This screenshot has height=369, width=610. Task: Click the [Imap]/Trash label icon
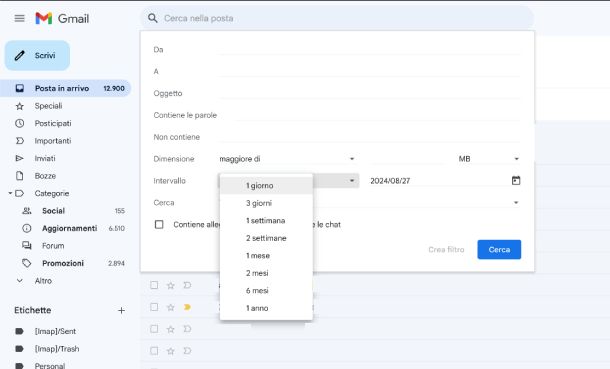pos(19,349)
